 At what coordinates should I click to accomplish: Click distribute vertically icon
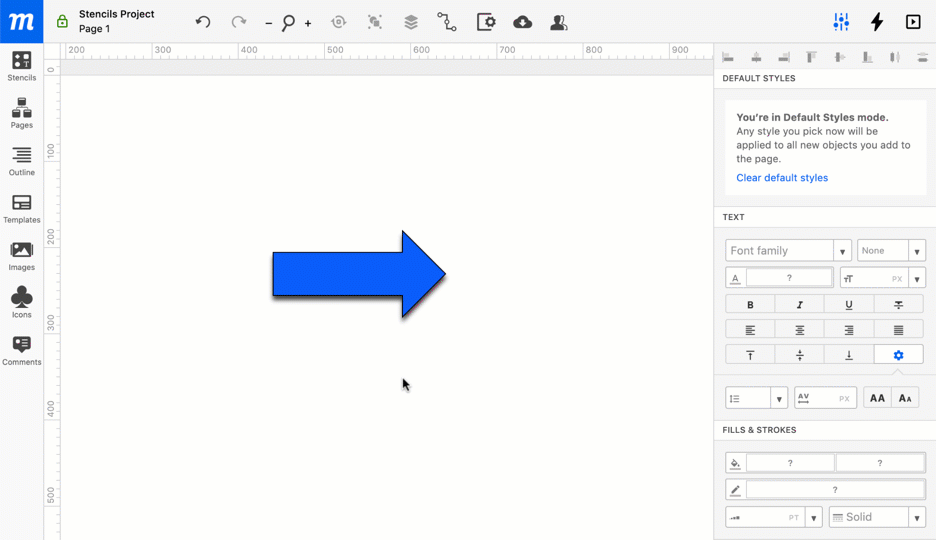click(922, 57)
